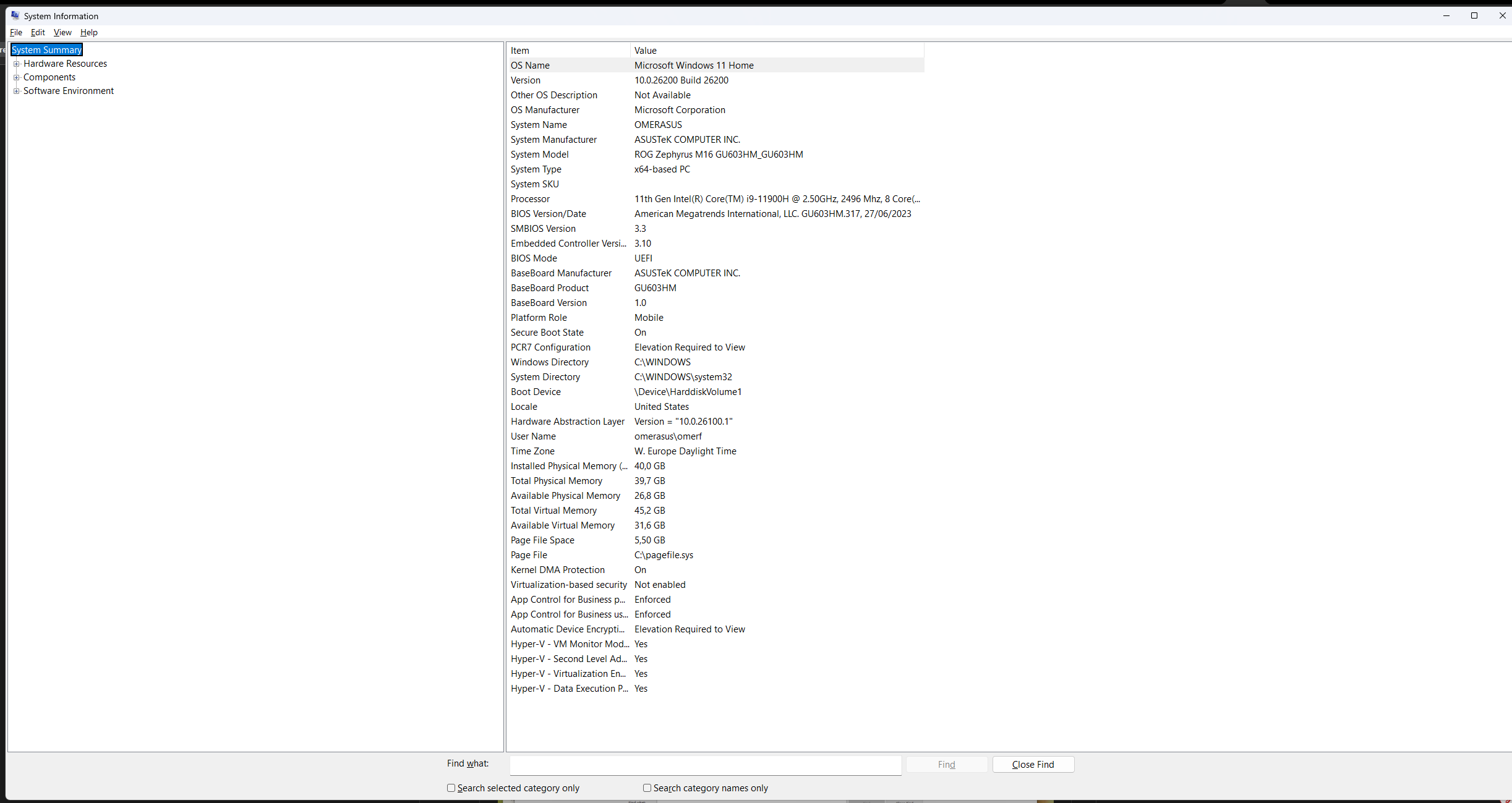
Task: Click the C:\WINDOWS\system32 value
Action: point(683,377)
